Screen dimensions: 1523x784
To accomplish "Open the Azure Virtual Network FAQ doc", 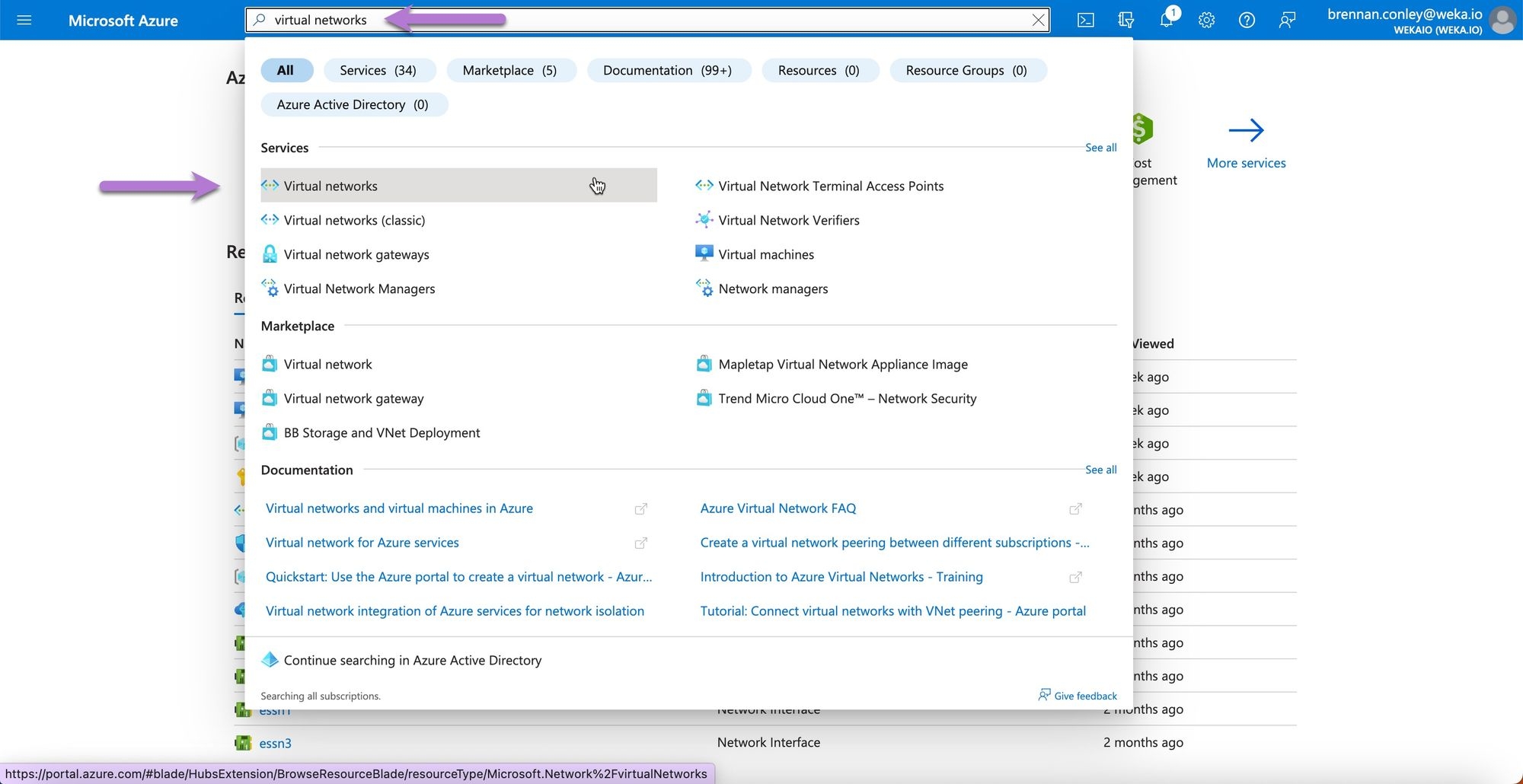I will [x=778, y=508].
